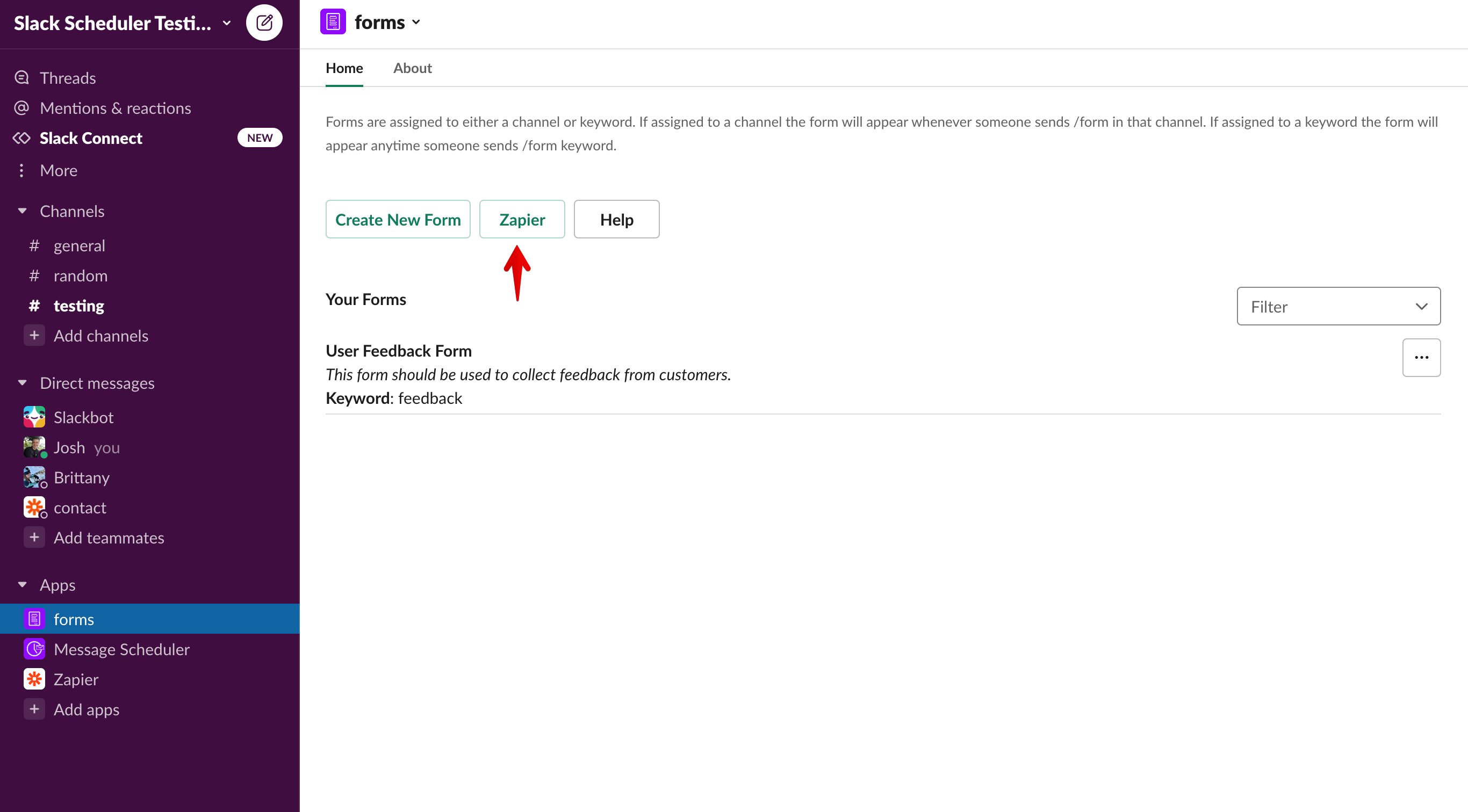
Task: Open the forms app from the sidebar
Action: [x=74, y=618]
